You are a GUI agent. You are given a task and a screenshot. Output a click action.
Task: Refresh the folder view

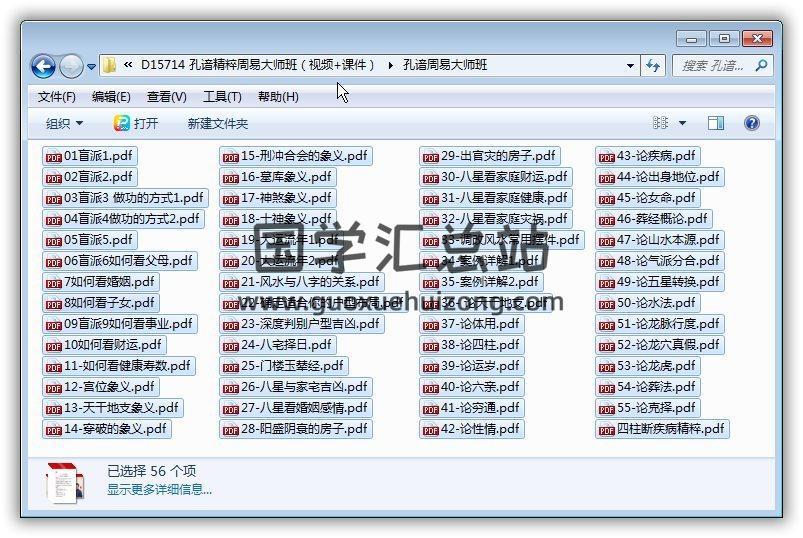click(x=653, y=66)
